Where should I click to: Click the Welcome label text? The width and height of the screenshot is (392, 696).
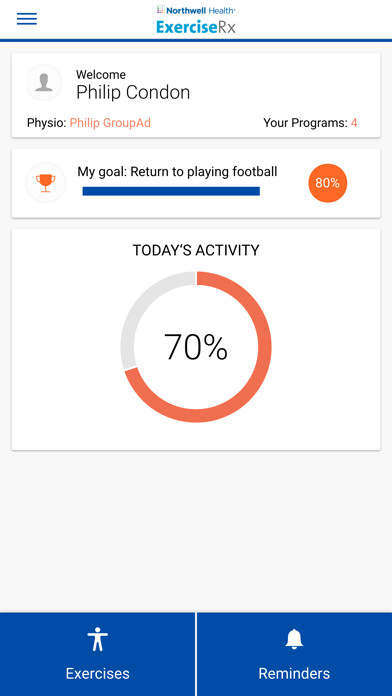tap(101, 75)
